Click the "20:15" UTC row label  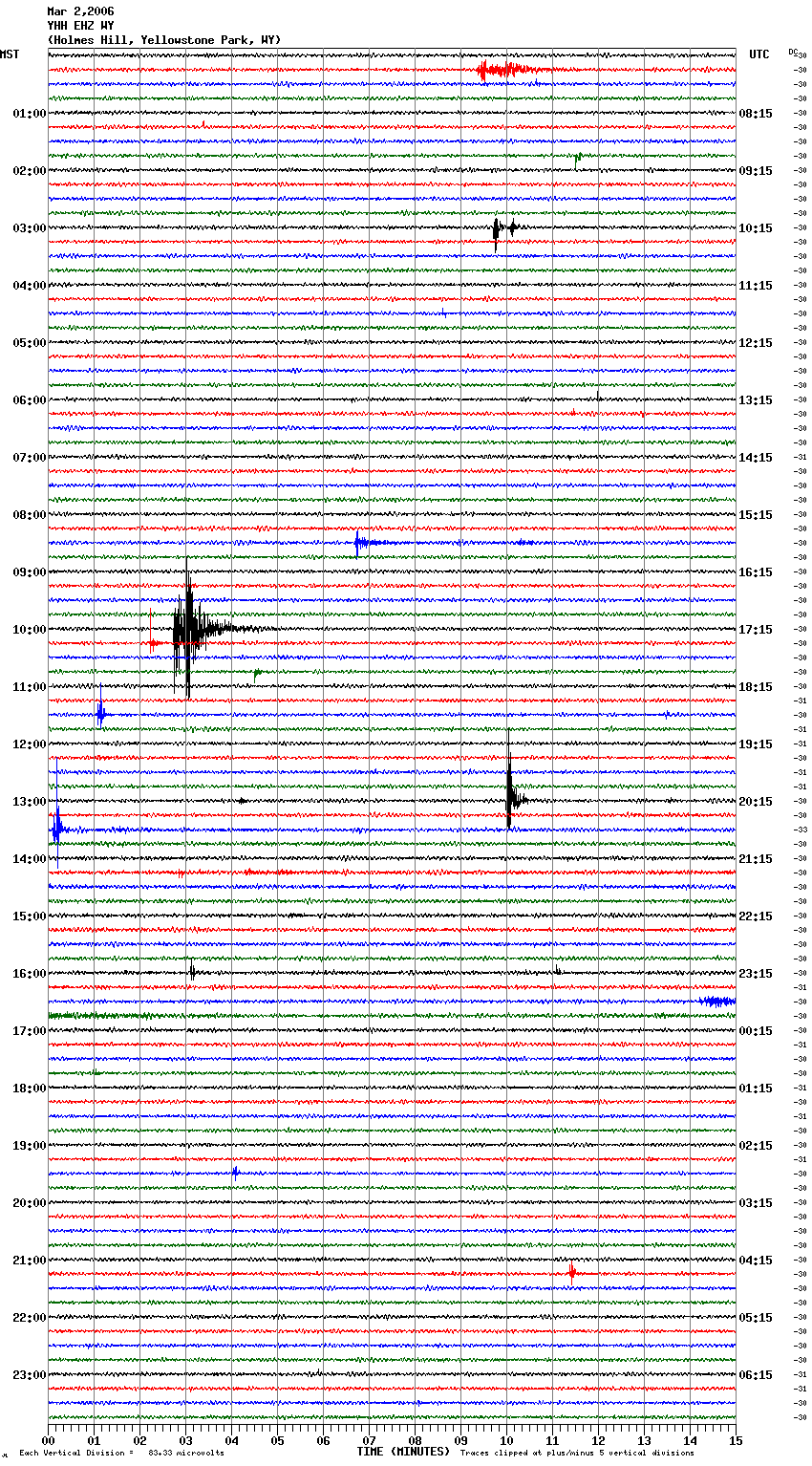point(756,802)
